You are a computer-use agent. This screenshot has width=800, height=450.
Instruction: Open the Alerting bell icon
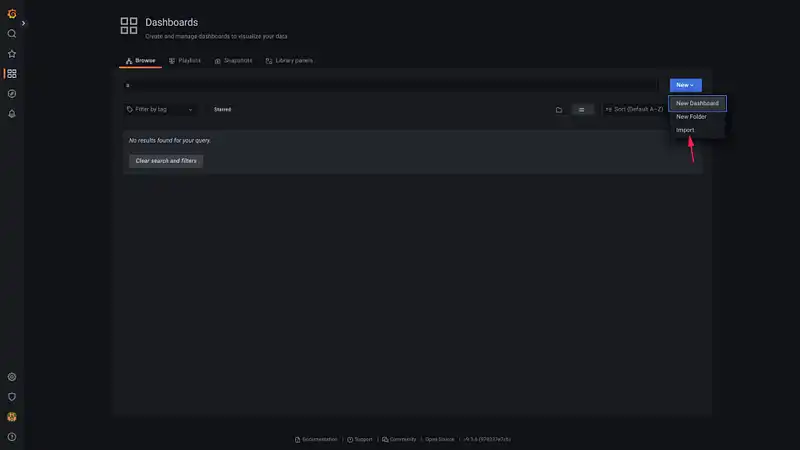point(12,114)
